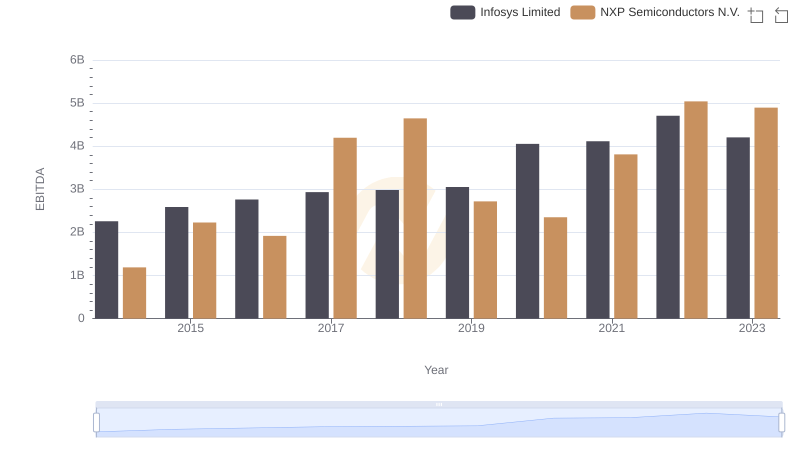
Task: Select the Infosys bar for 2023
Action: click(x=738, y=227)
